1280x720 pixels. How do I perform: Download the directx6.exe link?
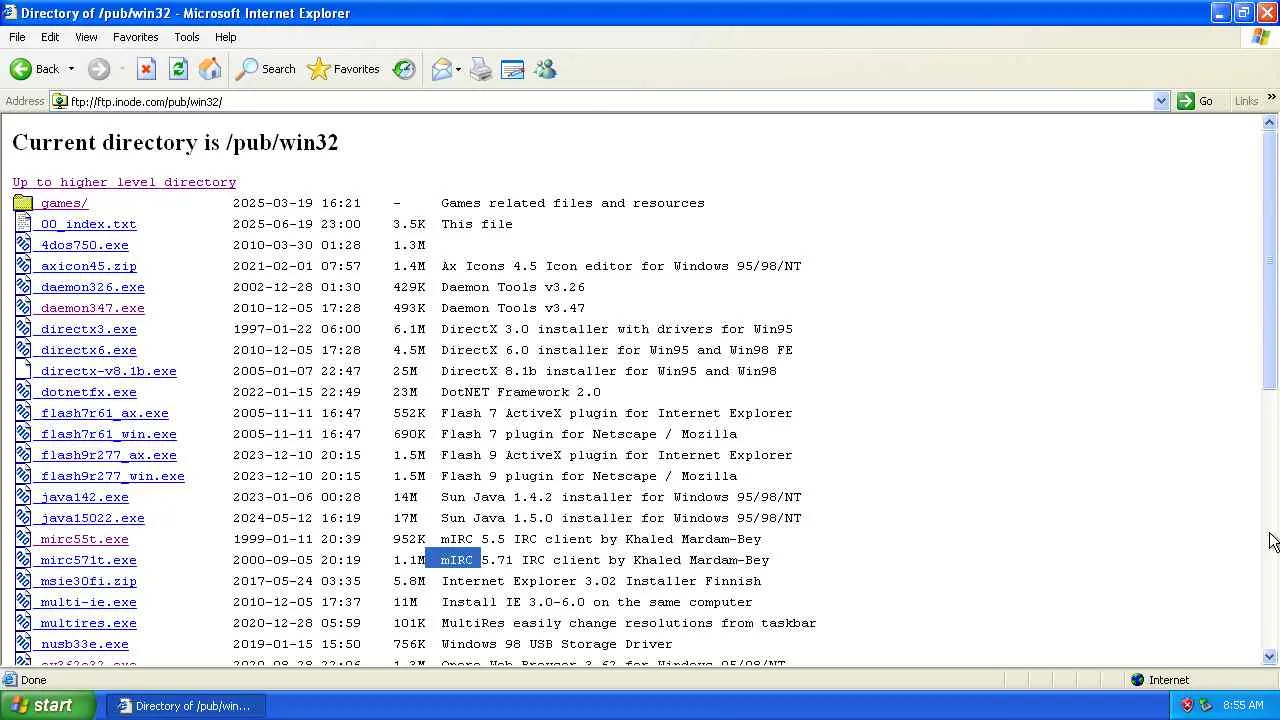tap(88, 350)
